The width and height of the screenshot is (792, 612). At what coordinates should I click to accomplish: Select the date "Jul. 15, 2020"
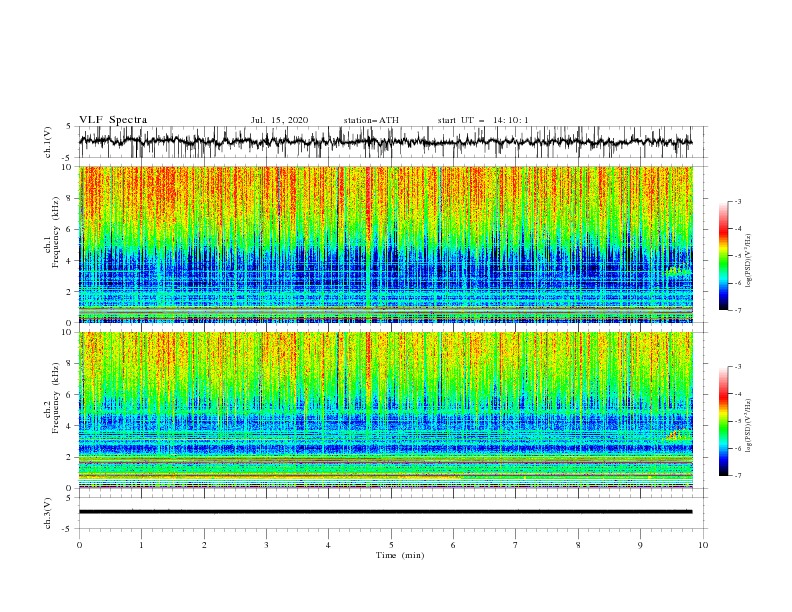279,120
